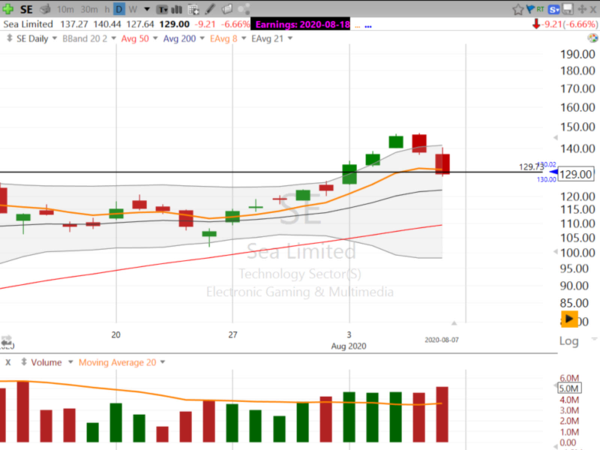This screenshot has height=450, width=600.
Task: Click the 129.00 price marker on axis
Action: [574, 174]
